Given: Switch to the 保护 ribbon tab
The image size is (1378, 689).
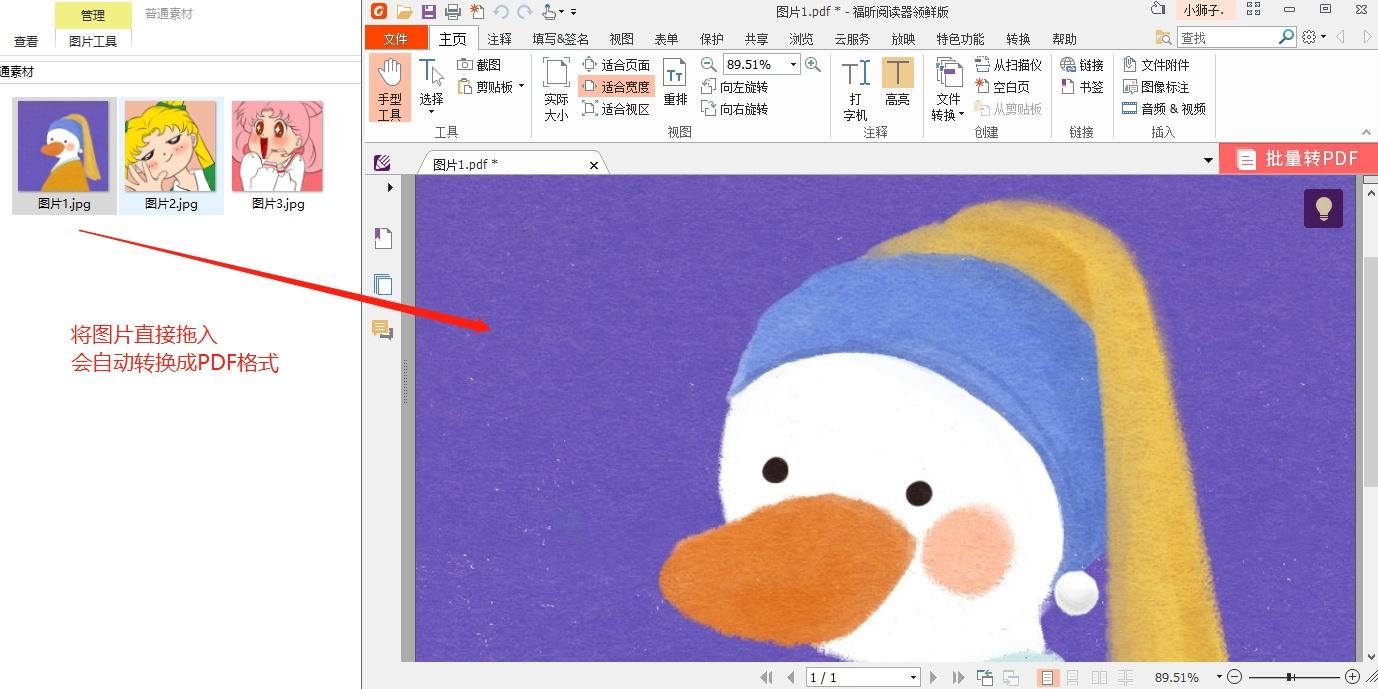Looking at the screenshot, I should [x=712, y=39].
